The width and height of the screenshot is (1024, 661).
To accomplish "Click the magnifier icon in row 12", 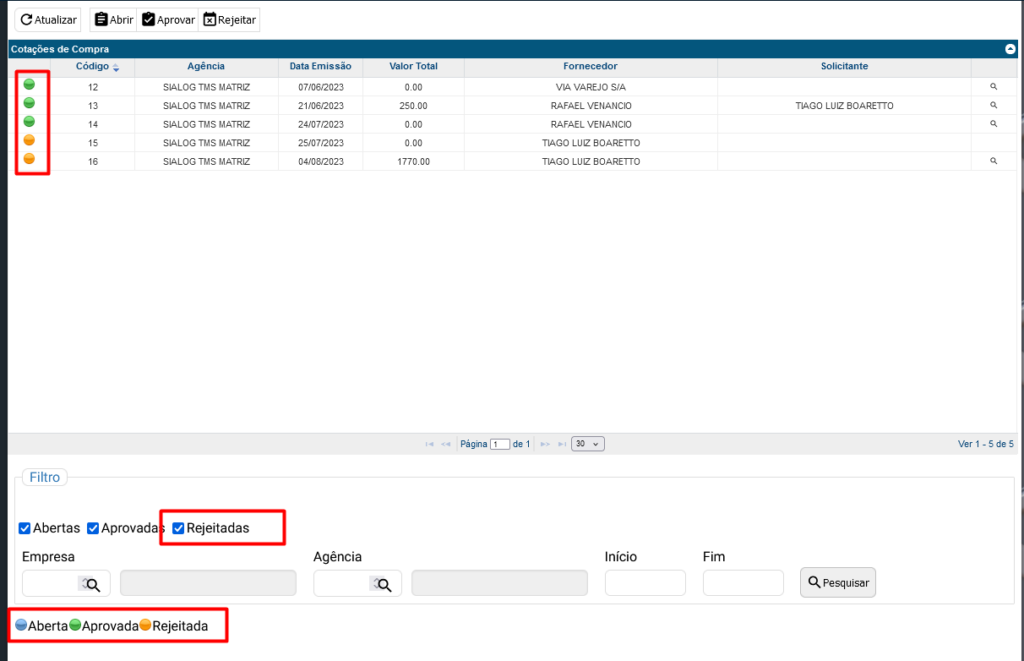I will 993,87.
